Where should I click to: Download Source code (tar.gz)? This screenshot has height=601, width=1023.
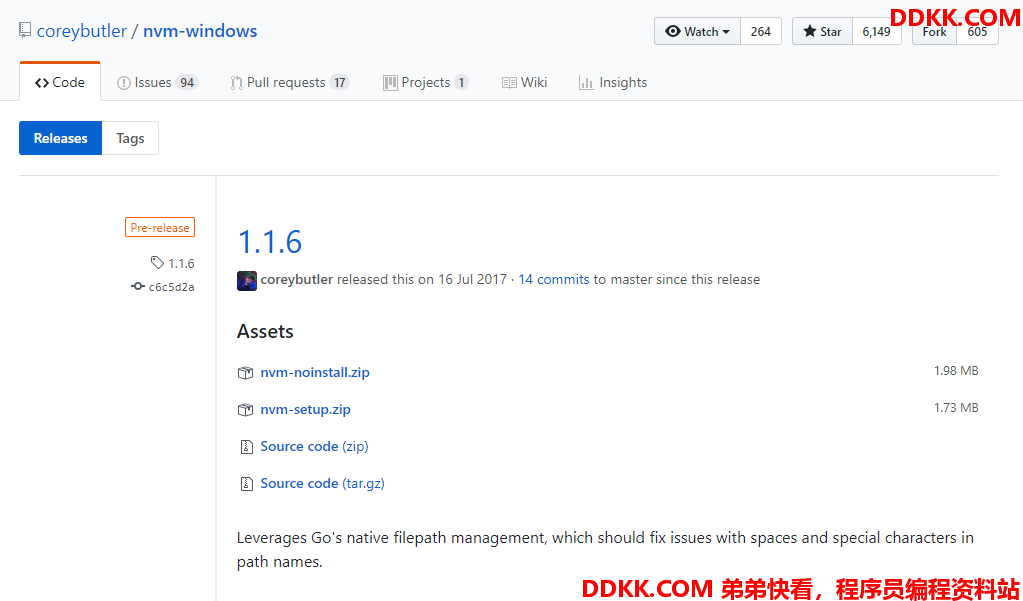click(322, 484)
